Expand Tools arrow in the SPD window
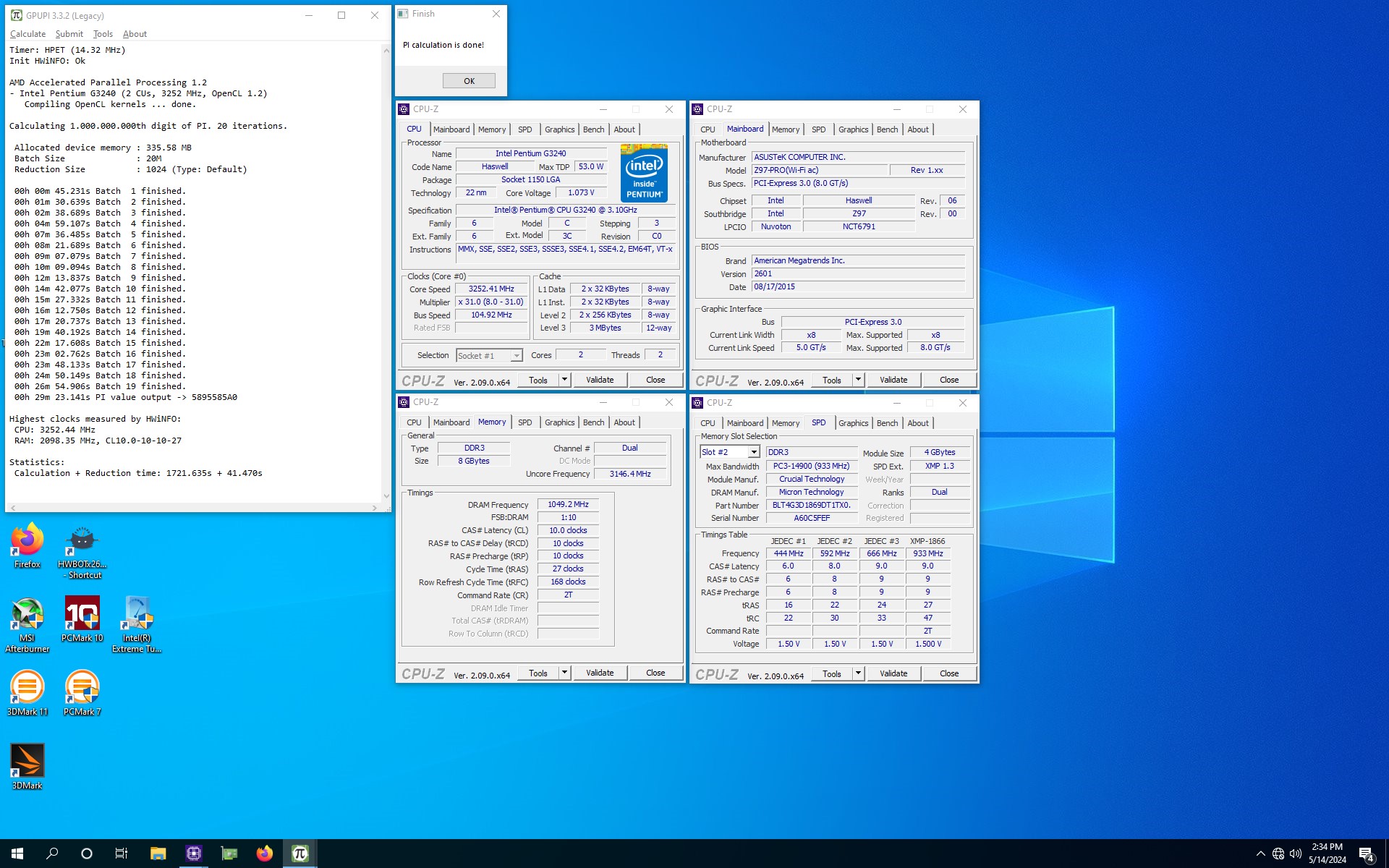 click(x=858, y=673)
